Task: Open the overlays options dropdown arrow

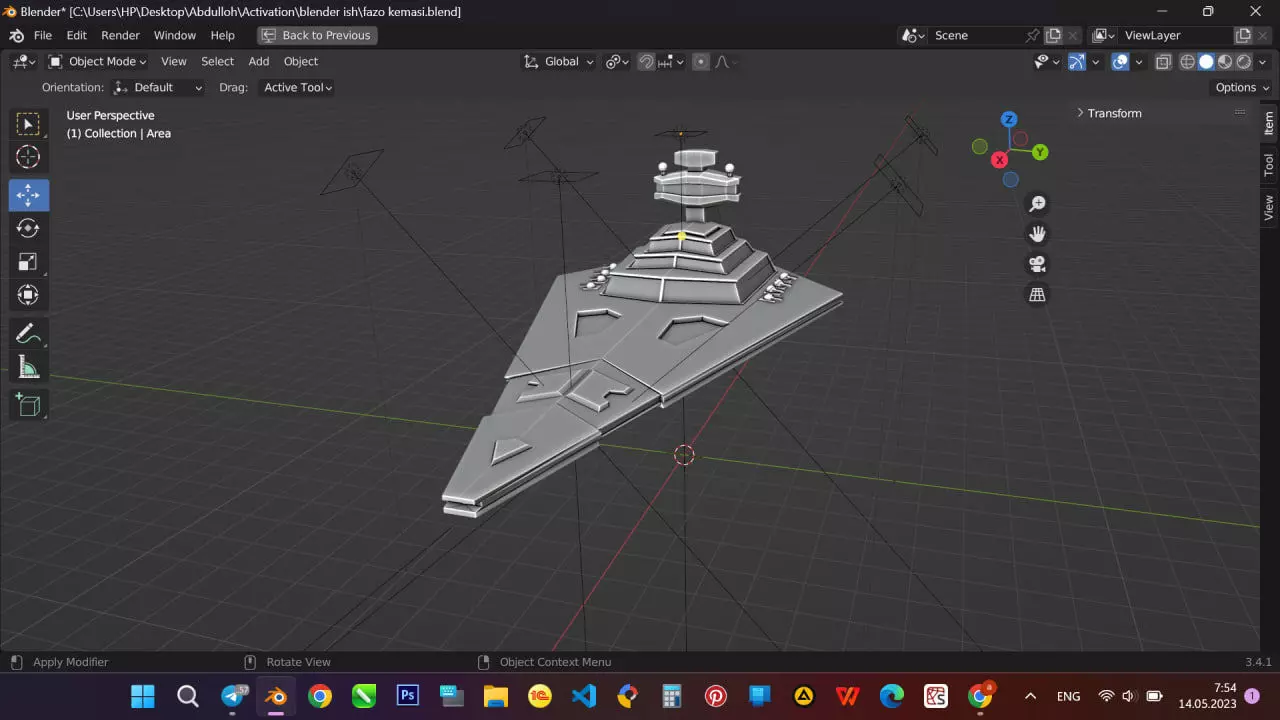Action: point(1138,62)
